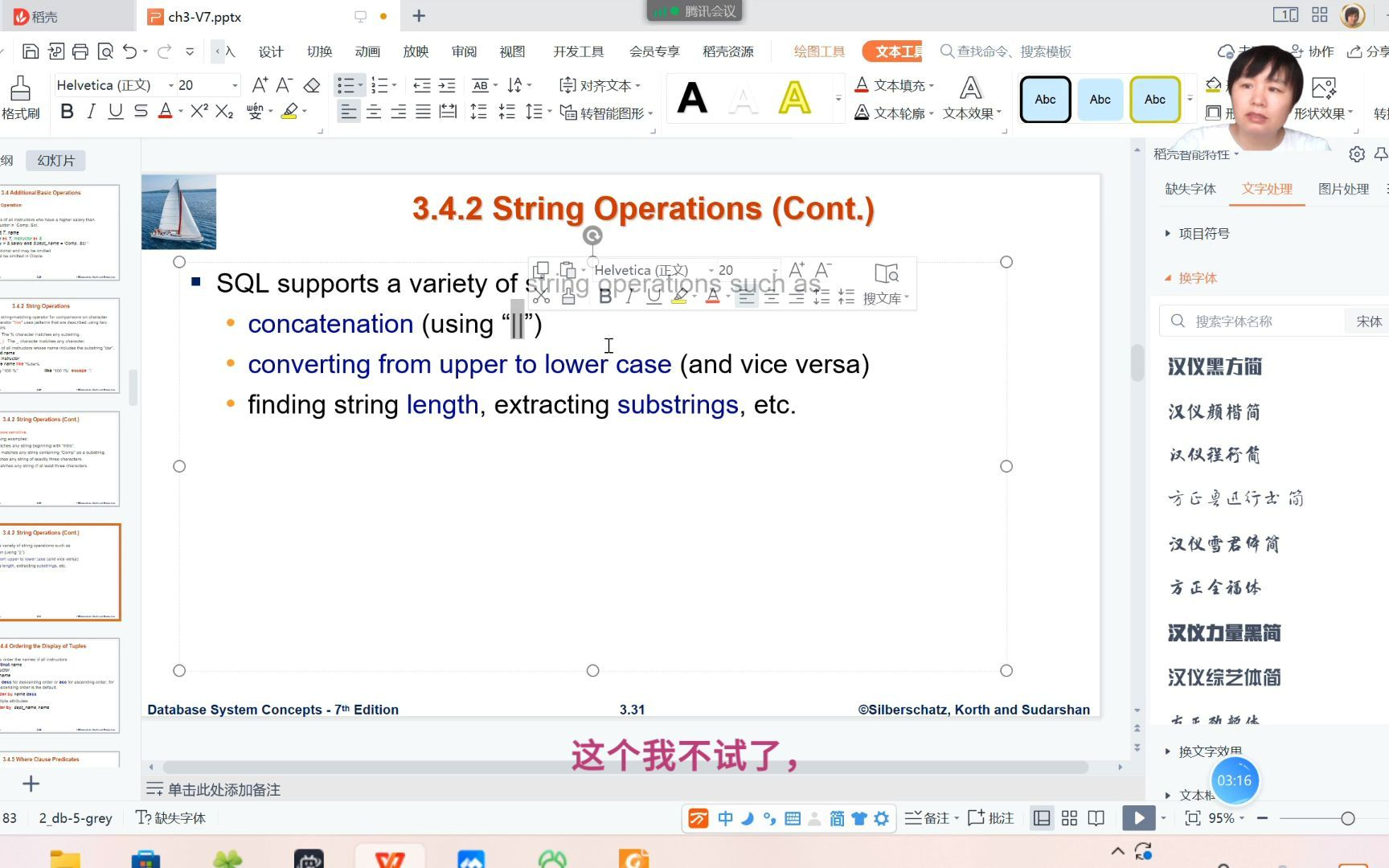
Task: Open the 切换 (Transitions) ribbon tab
Action: pyautogui.click(x=319, y=51)
